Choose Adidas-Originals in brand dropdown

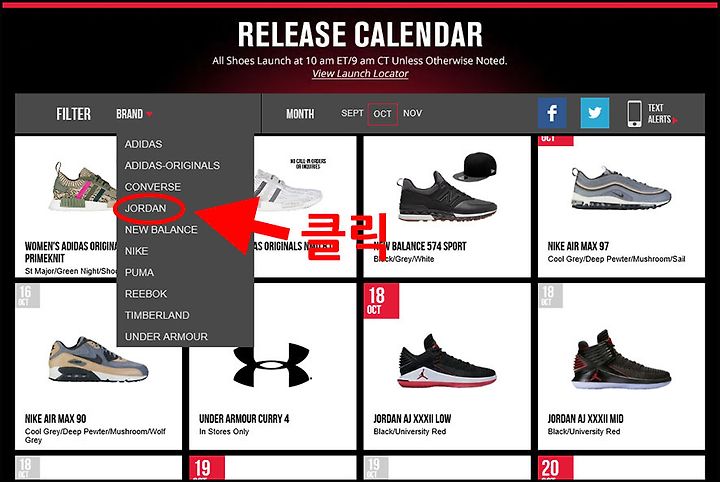(172, 165)
